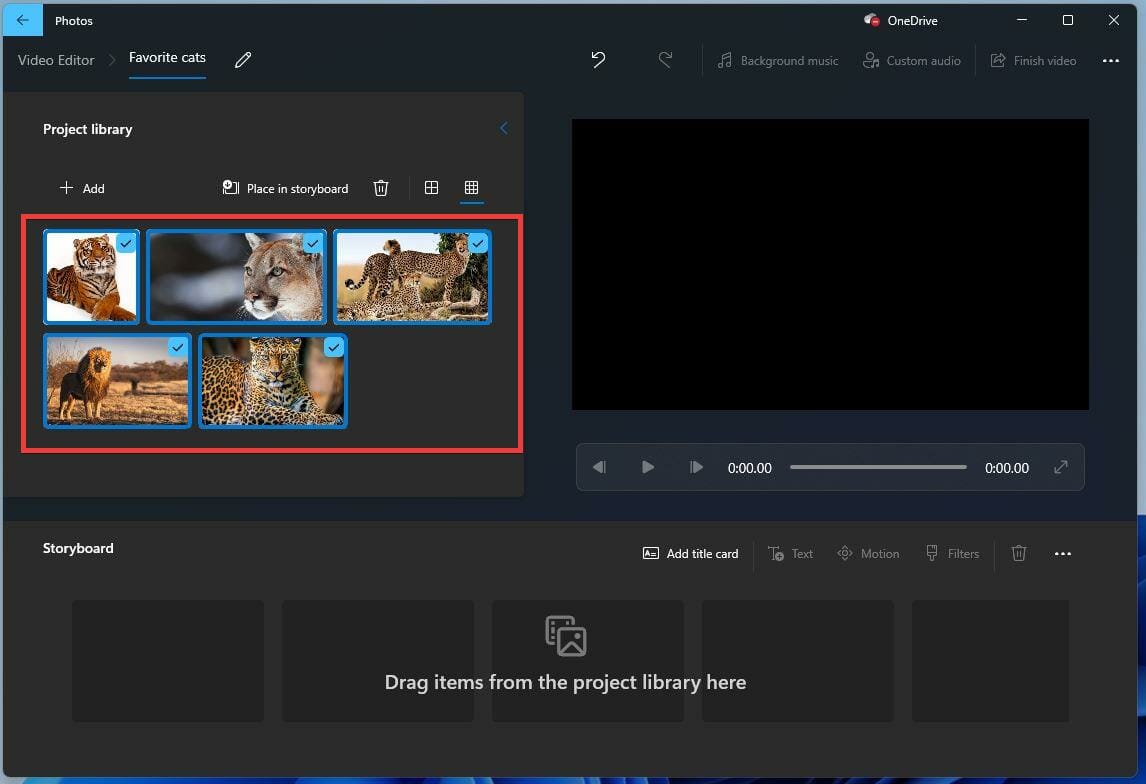Click the video playback seek slider
Viewport: 1146px width, 784px height.
point(878,467)
